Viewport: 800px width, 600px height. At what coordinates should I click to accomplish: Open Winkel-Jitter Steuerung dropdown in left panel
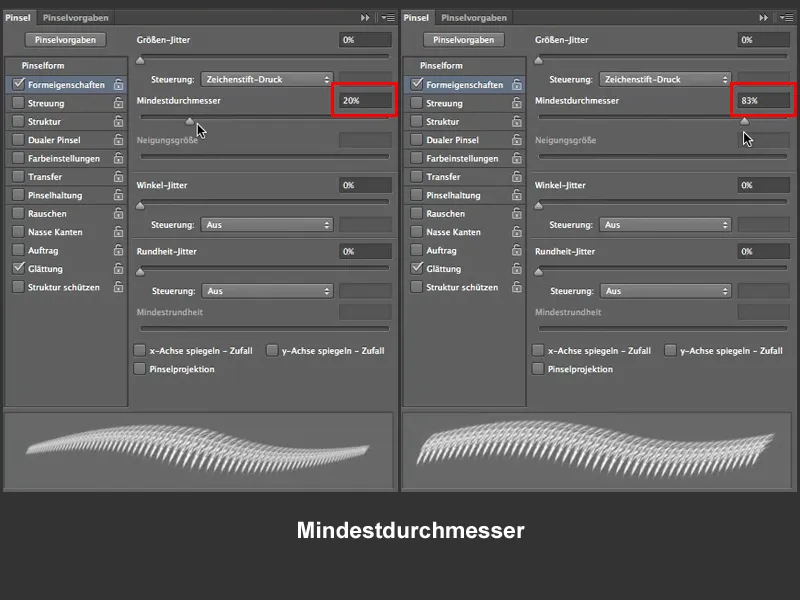pos(267,224)
